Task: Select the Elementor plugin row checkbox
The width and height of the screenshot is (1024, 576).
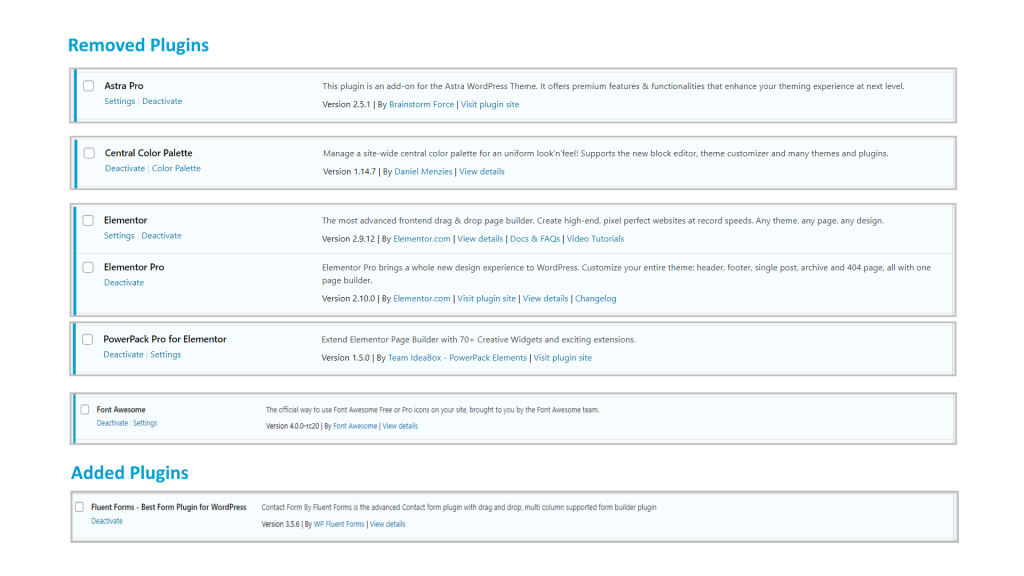Action: [x=88, y=220]
